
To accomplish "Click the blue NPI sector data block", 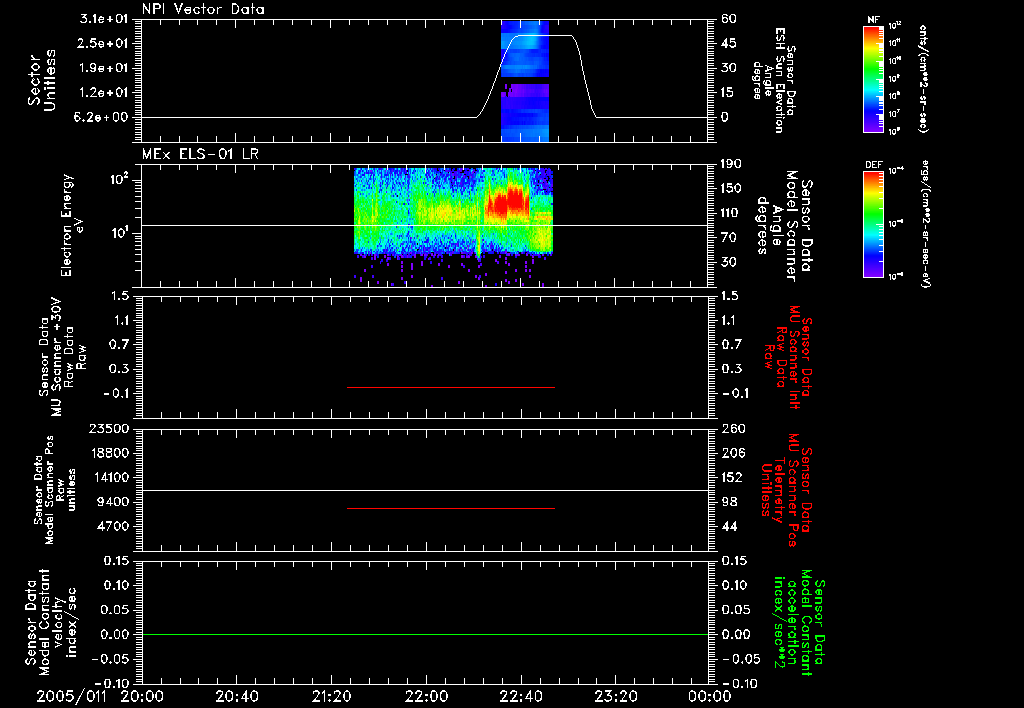I will click(525, 81).
